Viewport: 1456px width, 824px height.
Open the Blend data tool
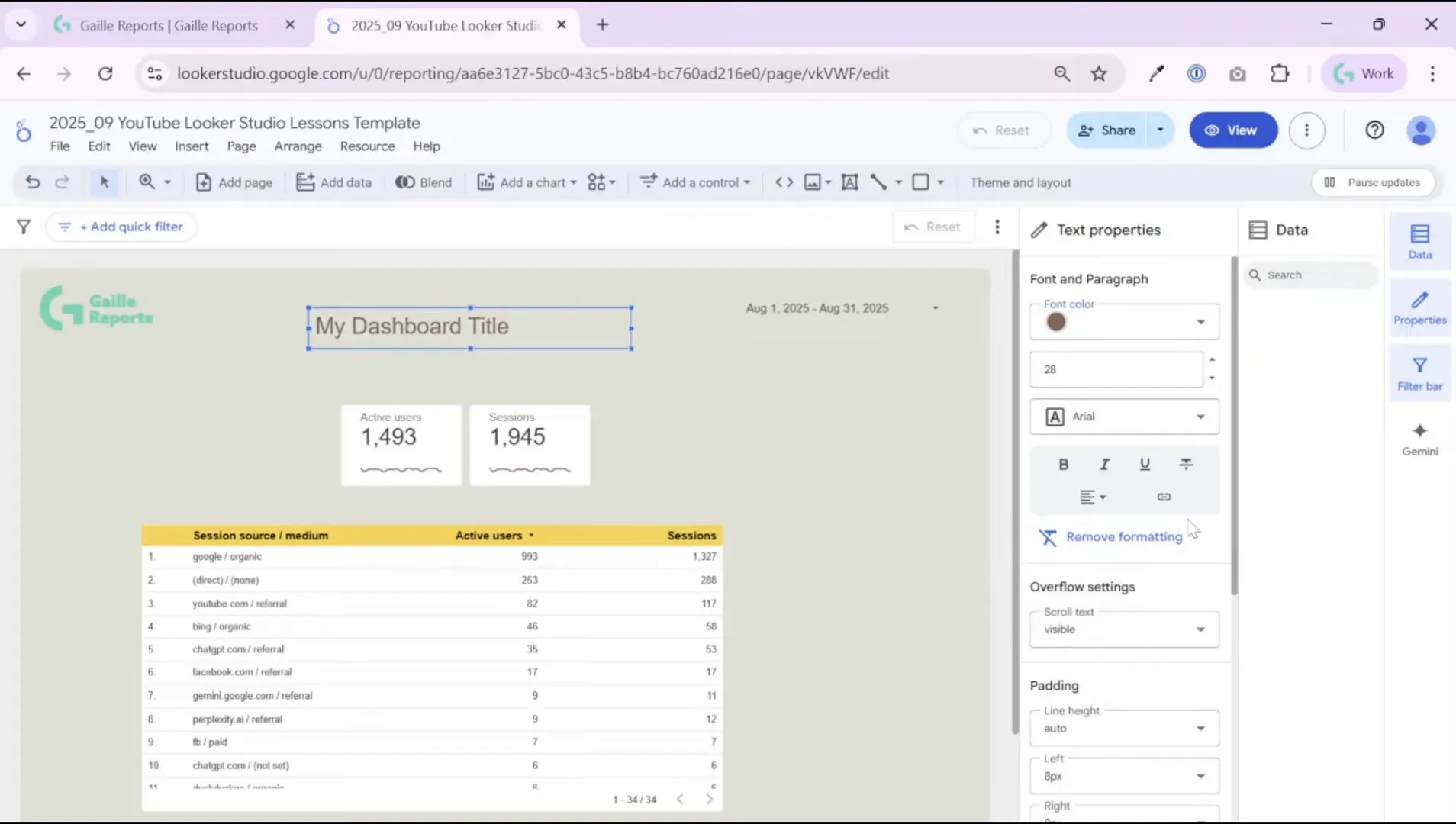click(424, 182)
